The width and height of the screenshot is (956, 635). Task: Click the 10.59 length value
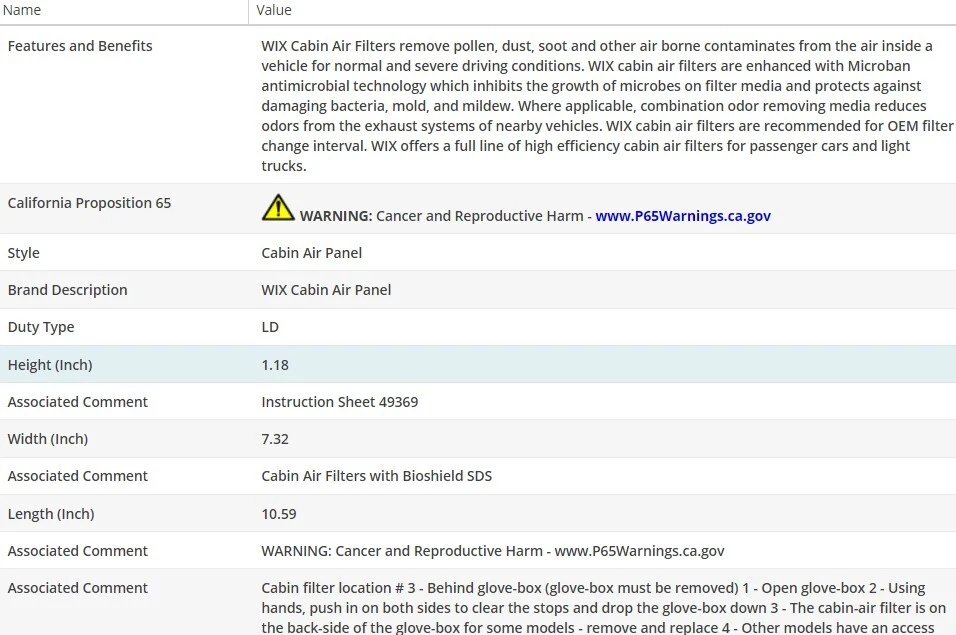coord(279,514)
